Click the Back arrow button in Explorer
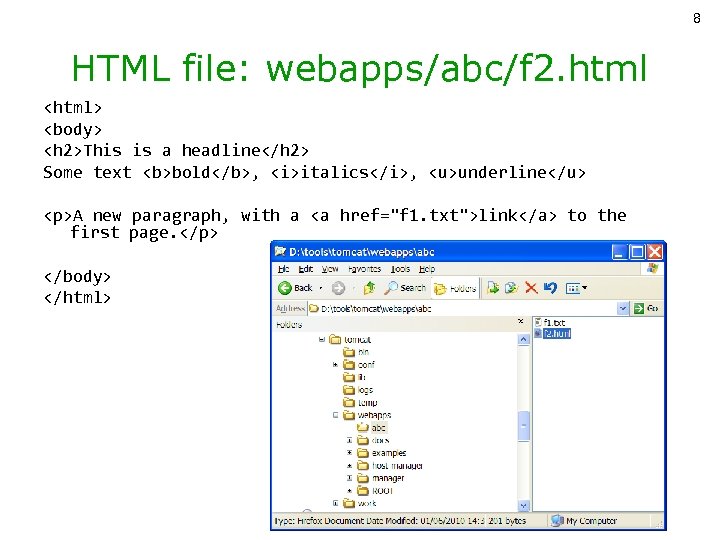720x540 pixels. [x=295, y=288]
